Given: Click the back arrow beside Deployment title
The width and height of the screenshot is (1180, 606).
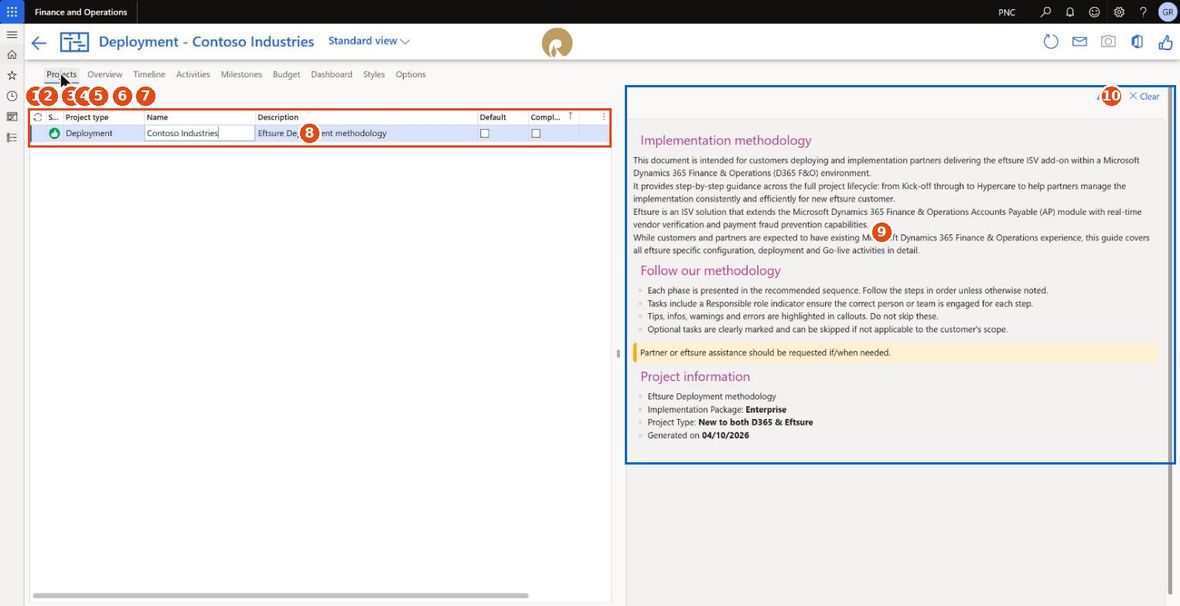Looking at the screenshot, I should point(39,43).
